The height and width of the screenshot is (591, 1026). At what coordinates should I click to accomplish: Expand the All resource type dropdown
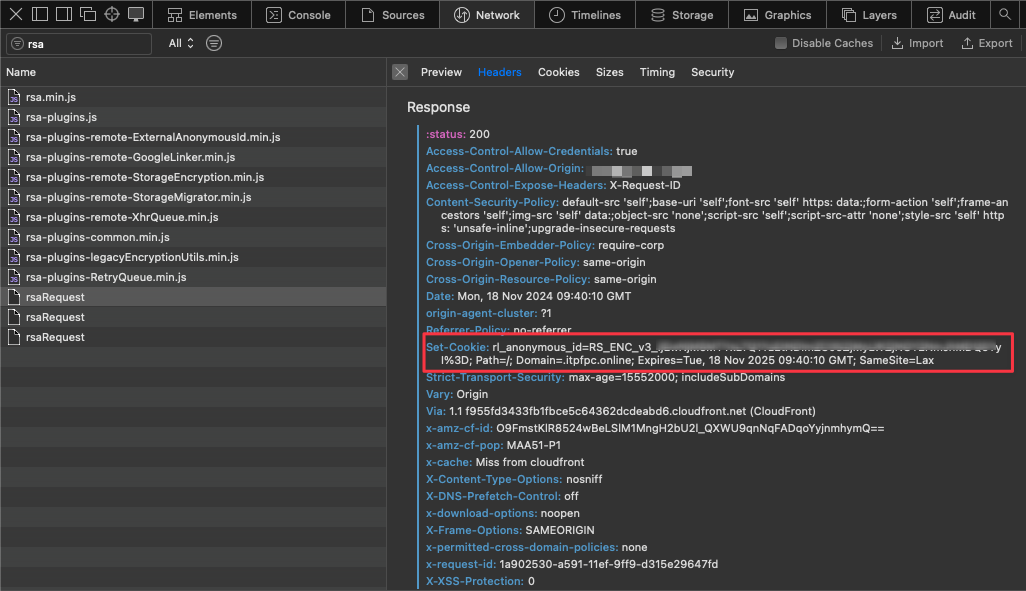coord(181,43)
